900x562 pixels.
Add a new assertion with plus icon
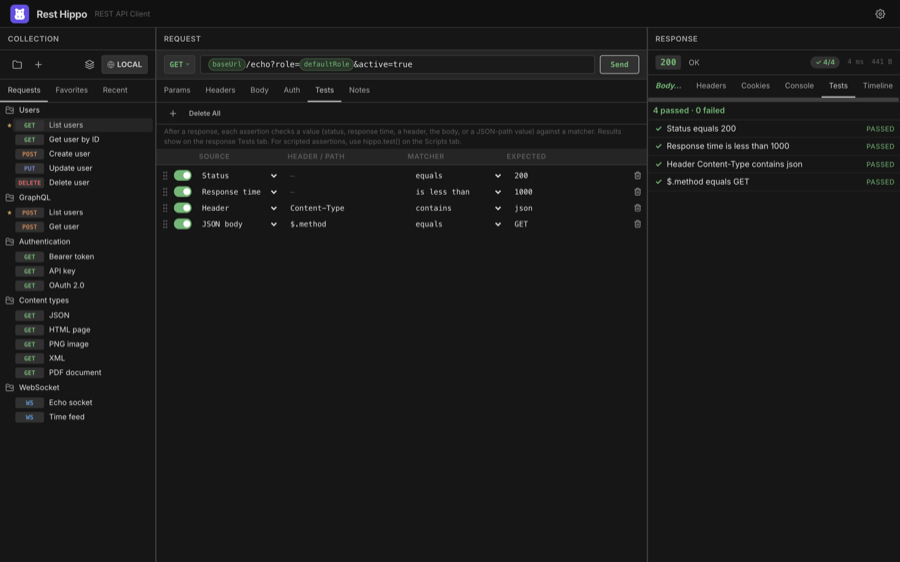(173, 114)
